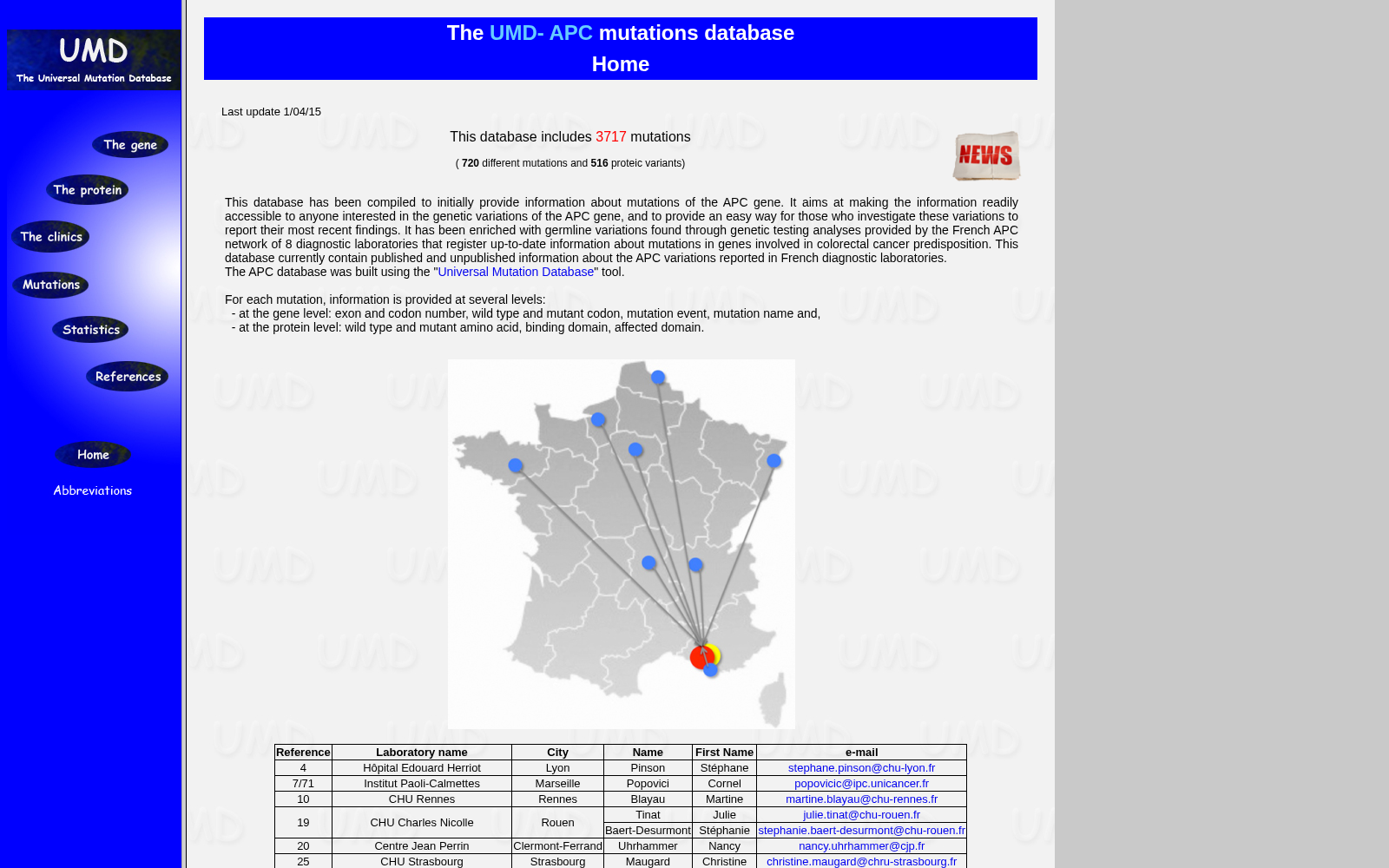
Task: Click the 'Last update 1/04/15' text
Action: click(271, 112)
